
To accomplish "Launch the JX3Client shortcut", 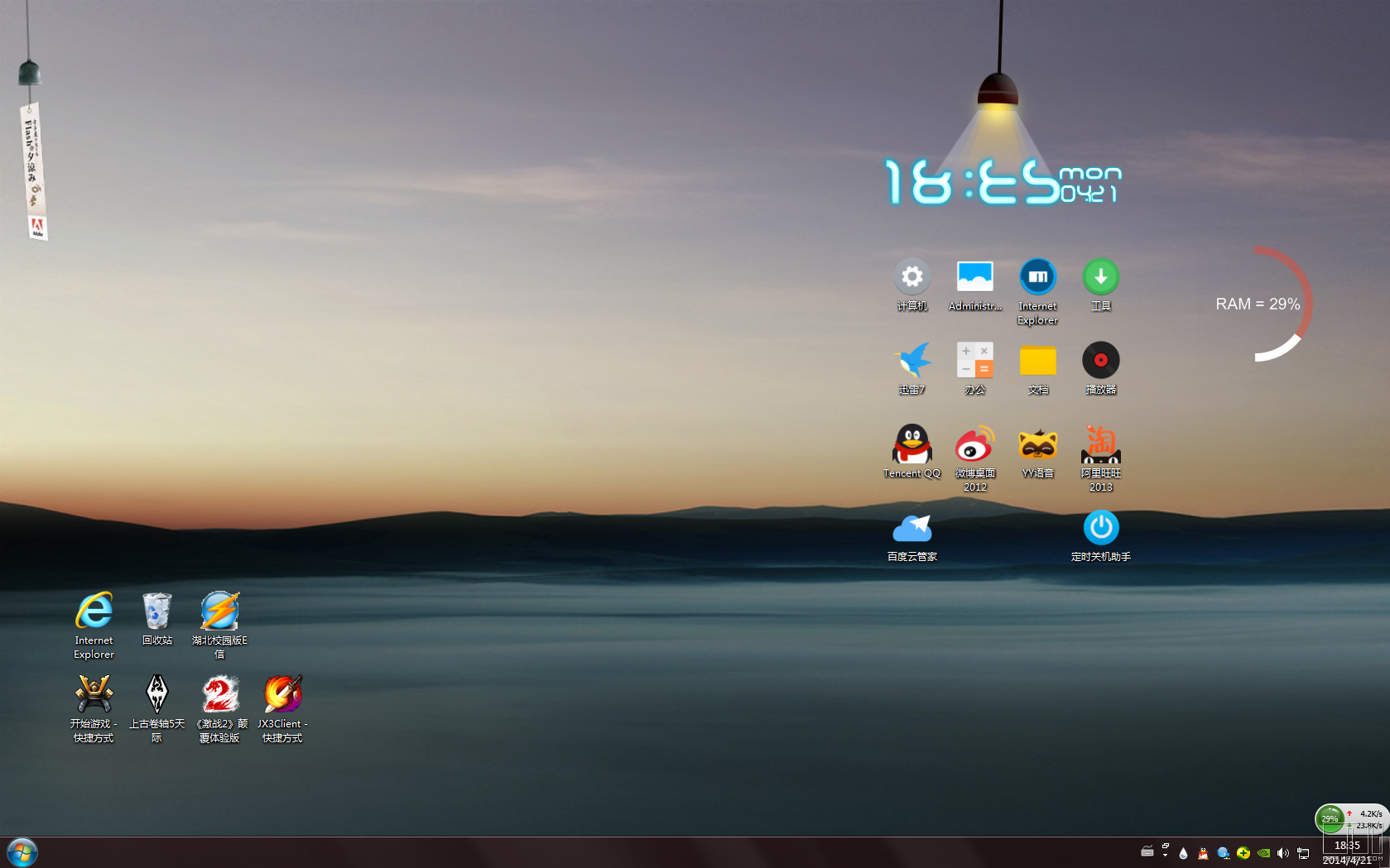I will tap(282, 694).
